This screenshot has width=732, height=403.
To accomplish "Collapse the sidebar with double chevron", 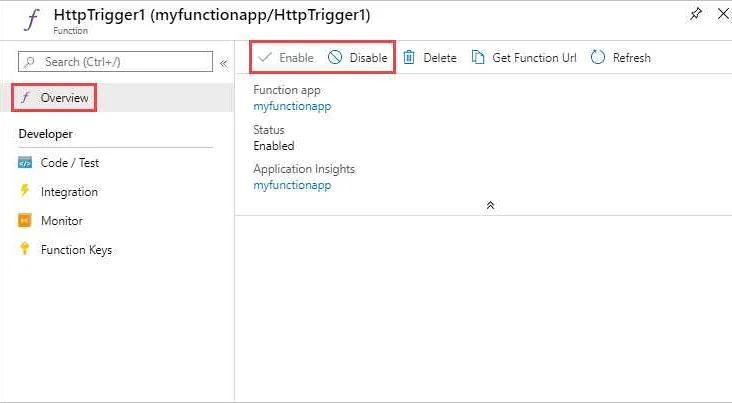I will pos(224,64).
